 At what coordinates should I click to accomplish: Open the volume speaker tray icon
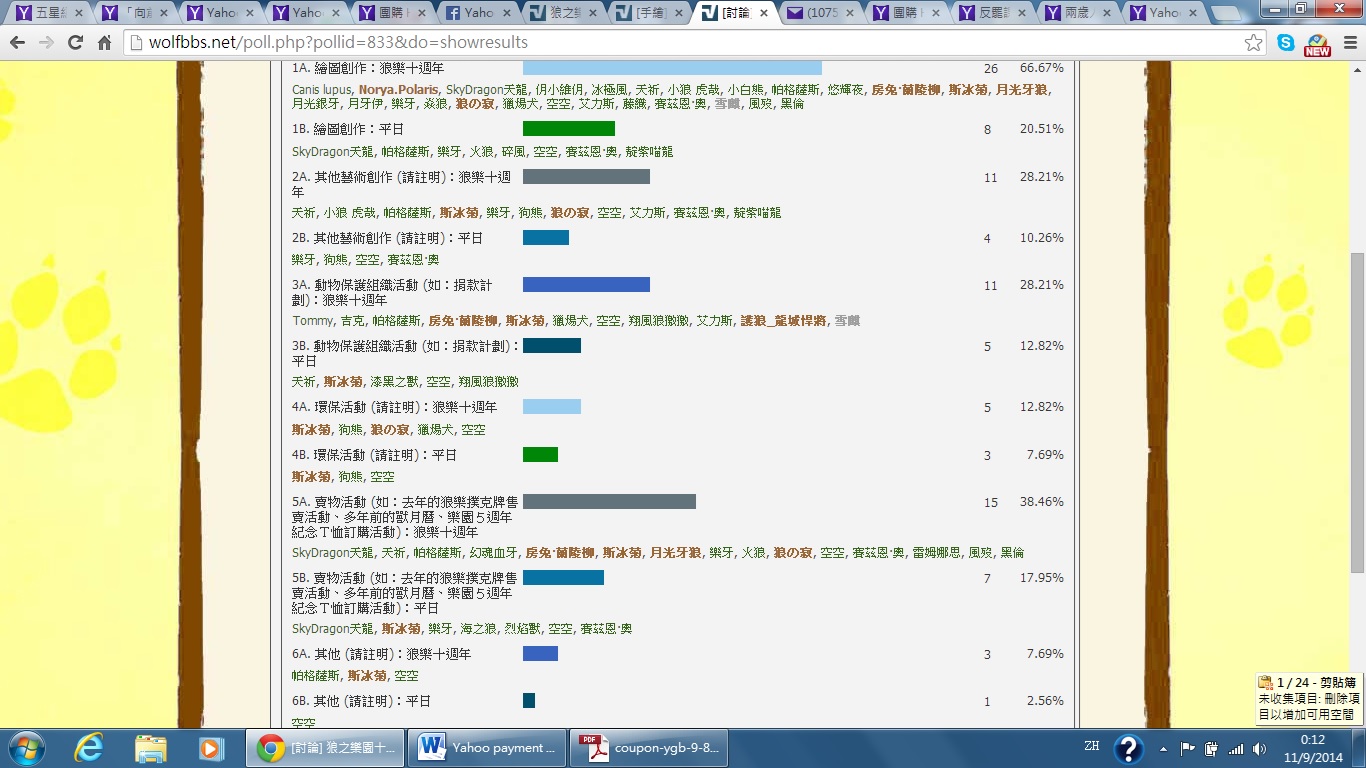(x=1258, y=749)
